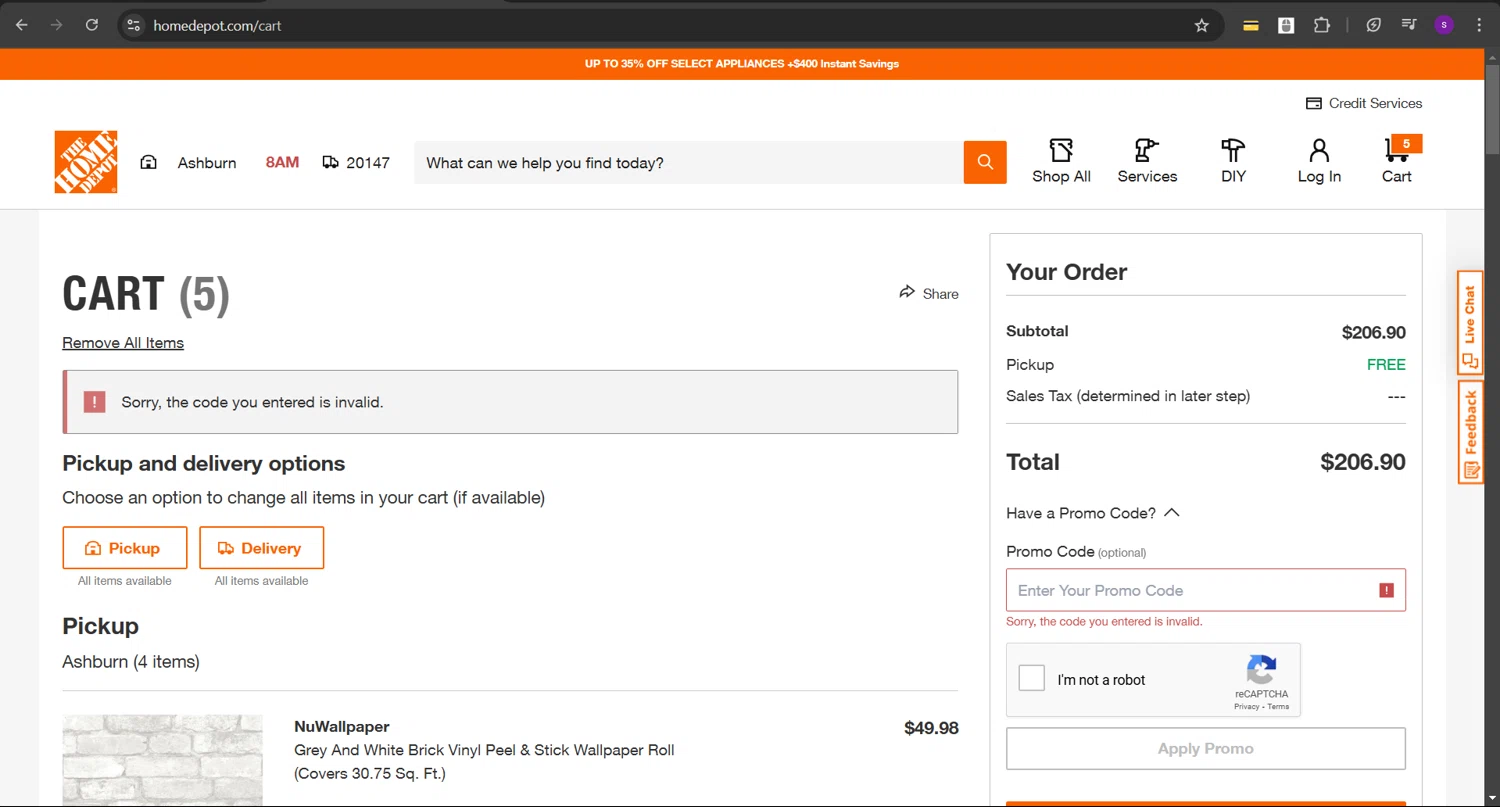This screenshot has width=1500, height=807.
Task: Click the orange search magnifier button
Action: coord(985,162)
